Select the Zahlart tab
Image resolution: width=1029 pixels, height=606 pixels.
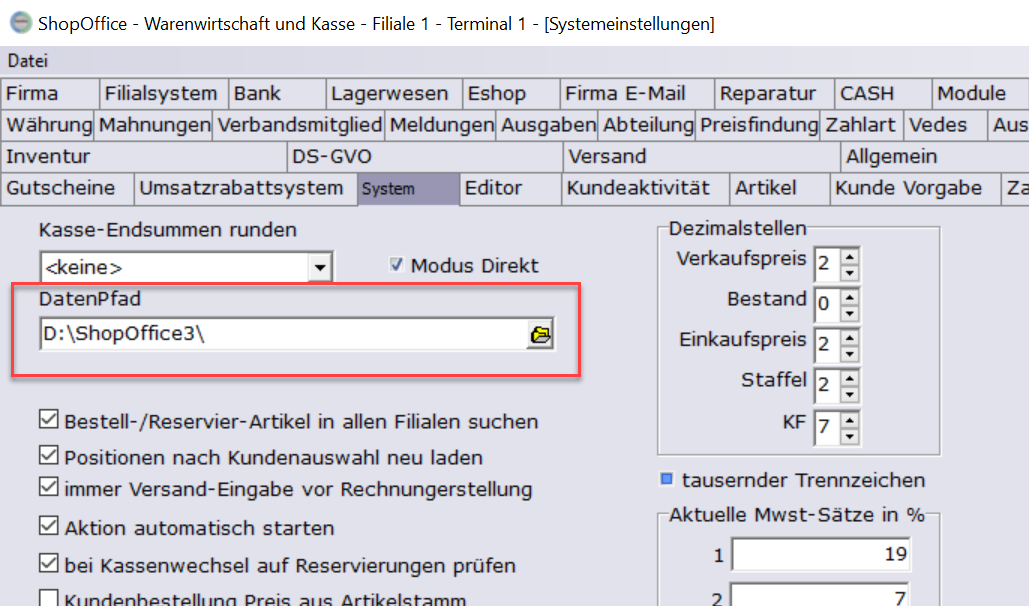point(862,125)
